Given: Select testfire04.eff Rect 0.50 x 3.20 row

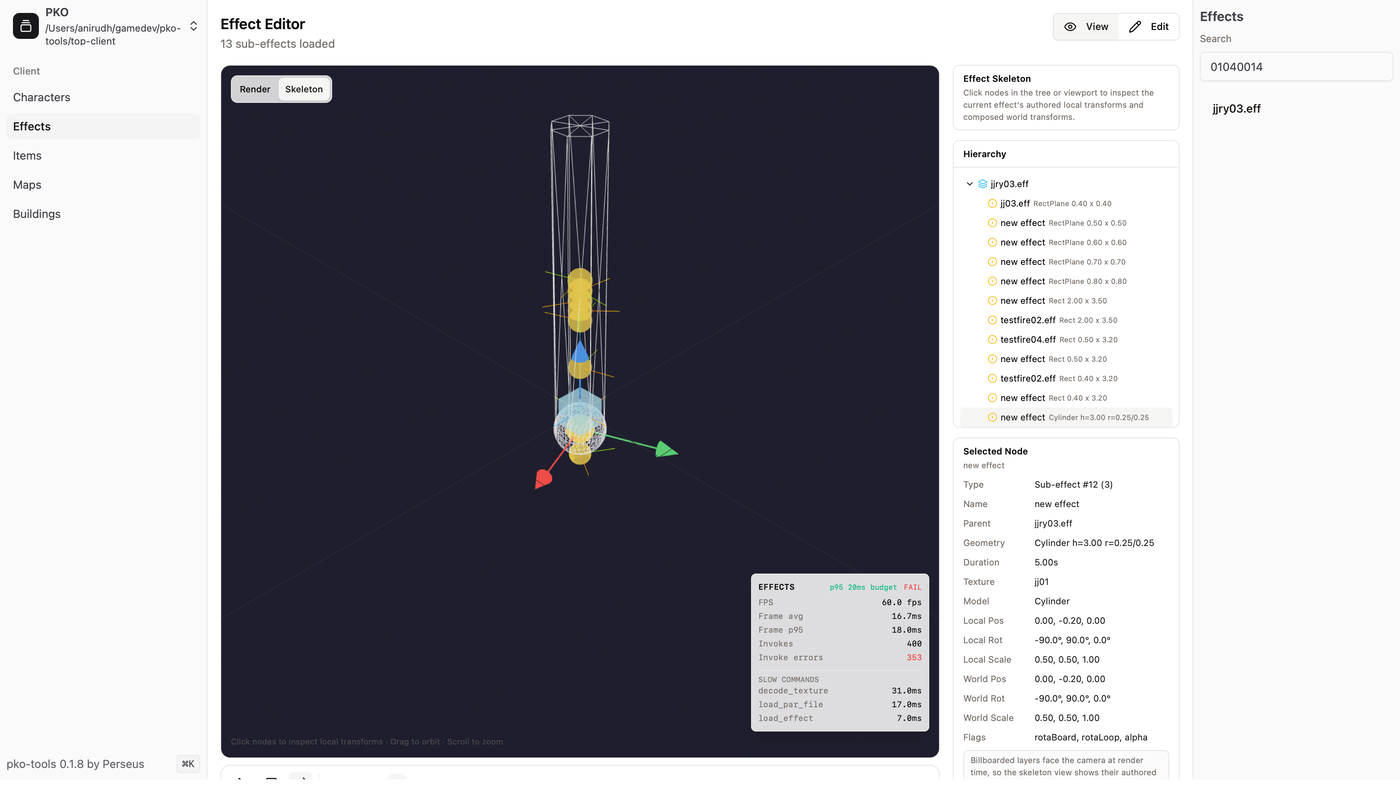Looking at the screenshot, I should (x=1066, y=340).
